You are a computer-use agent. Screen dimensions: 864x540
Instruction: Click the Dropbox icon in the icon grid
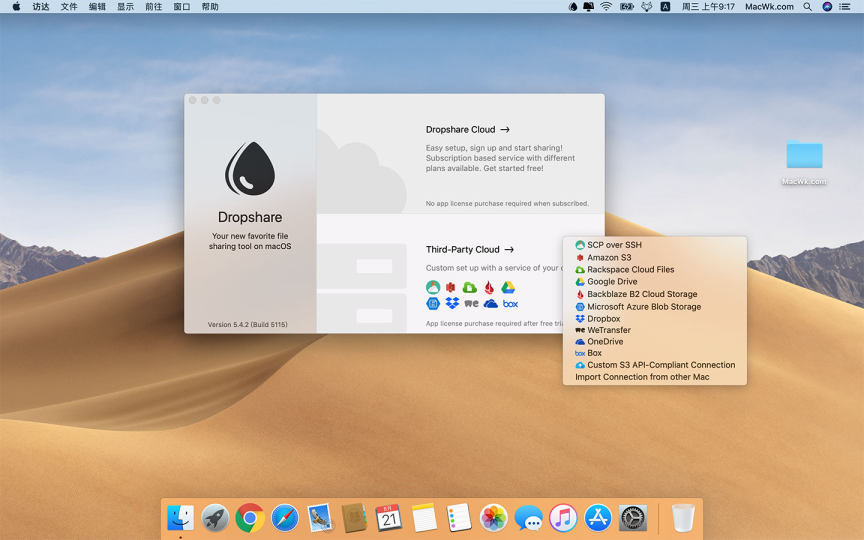point(452,303)
